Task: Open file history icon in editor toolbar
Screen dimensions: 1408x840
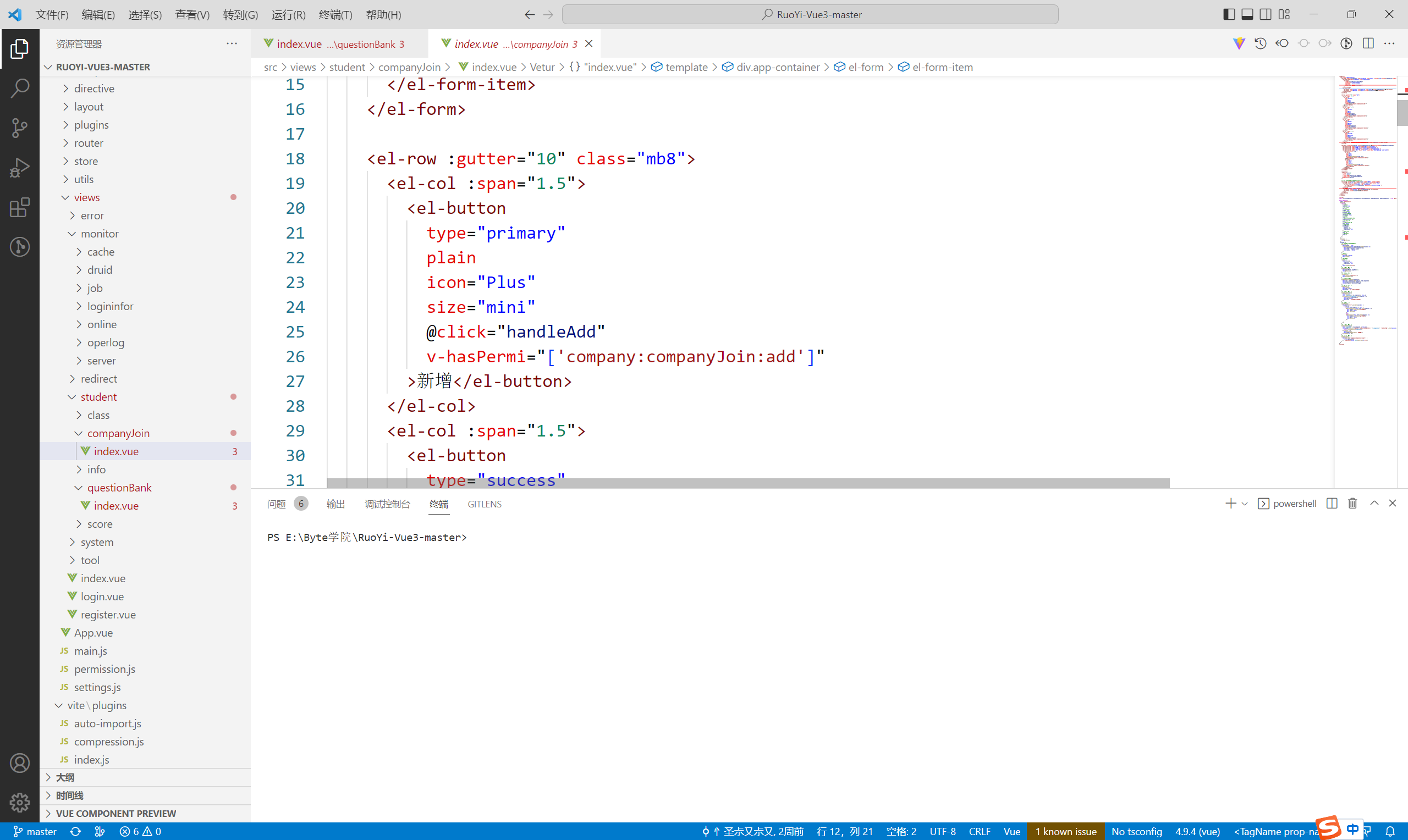Action: click(1260, 43)
